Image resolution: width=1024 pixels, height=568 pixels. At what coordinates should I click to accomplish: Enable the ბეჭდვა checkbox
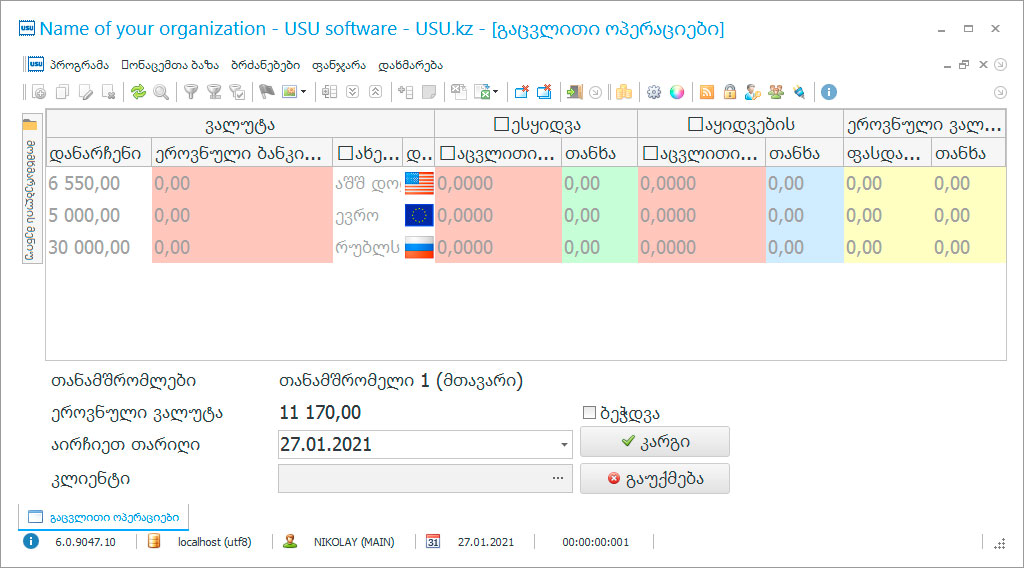tap(589, 413)
